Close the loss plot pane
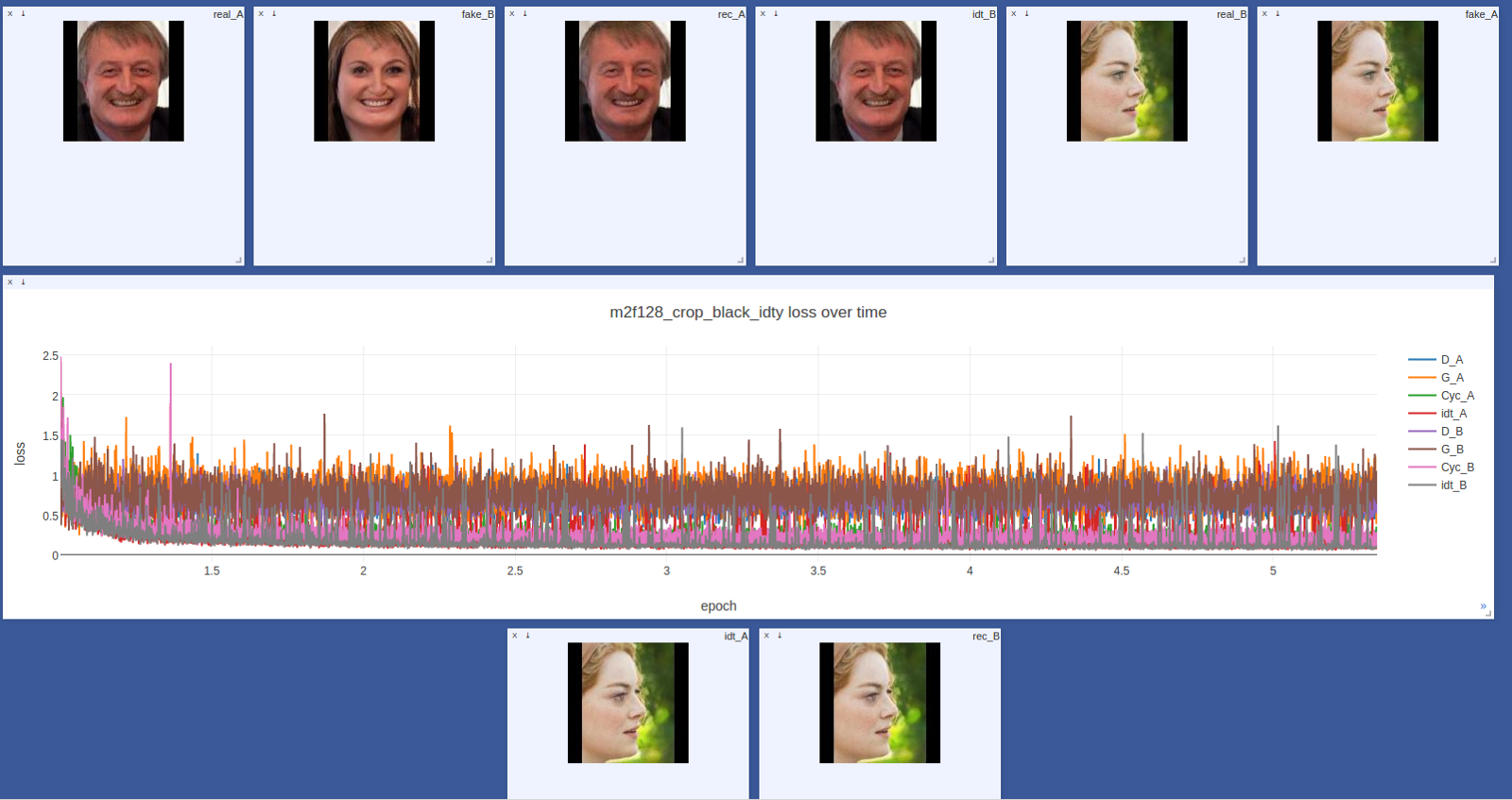The image size is (1512, 800). [10, 282]
